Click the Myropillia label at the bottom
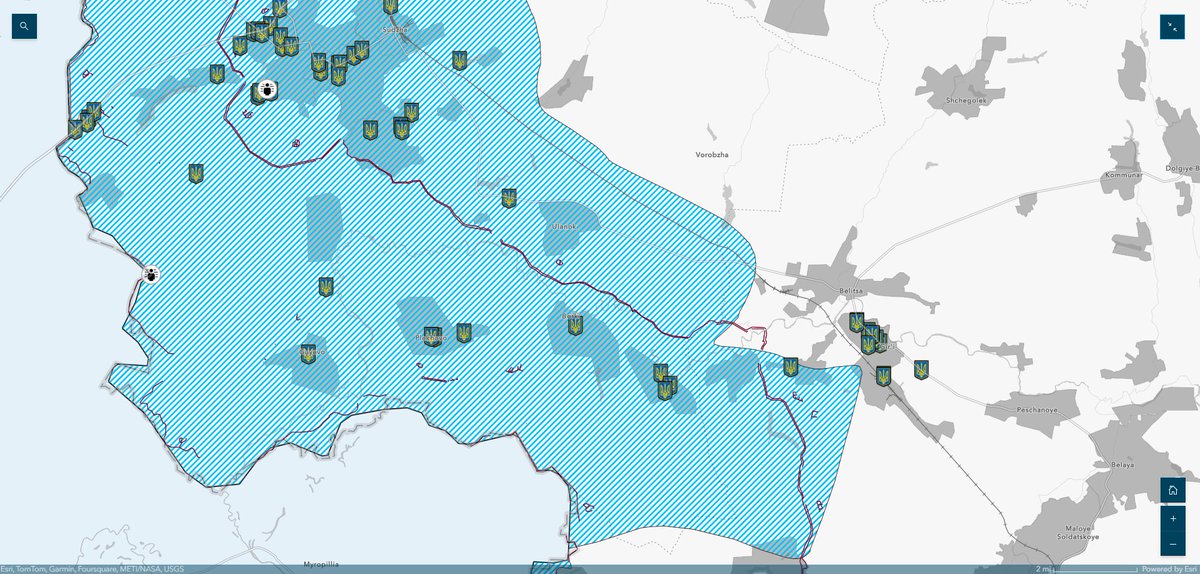 pyautogui.click(x=320, y=564)
